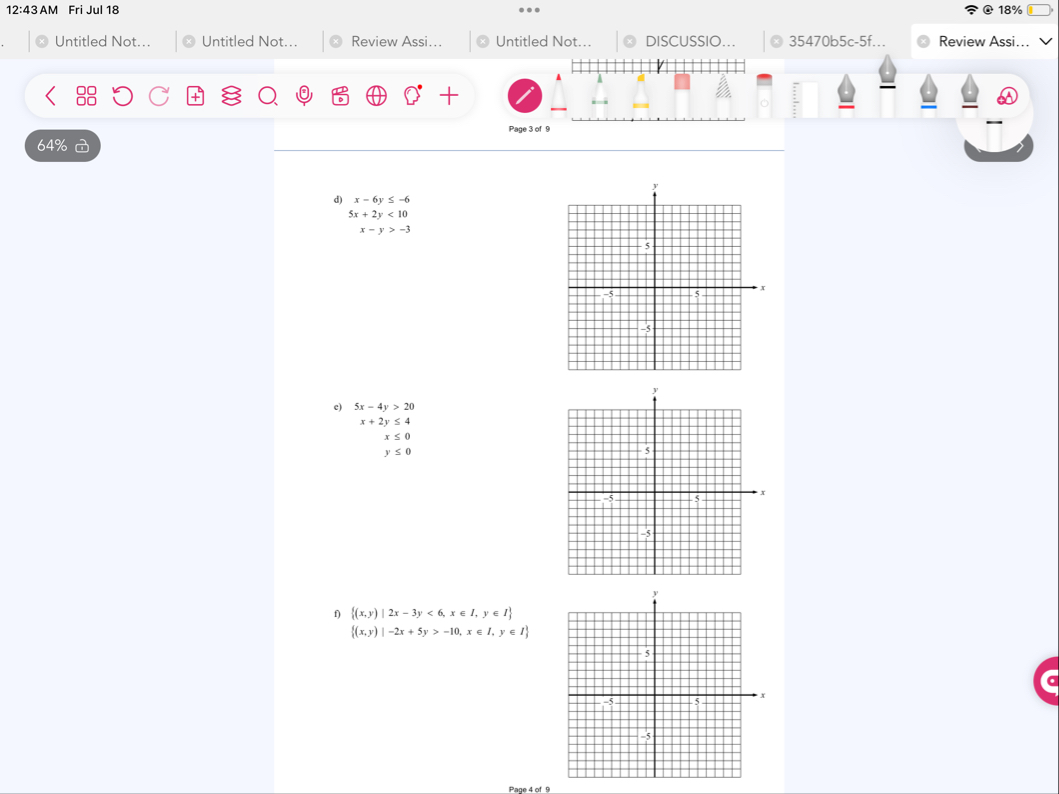Viewport: 1059px width, 794px height.
Task: Tap the inequality 5x − 4y > 20
Action: click(x=384, y=407)
